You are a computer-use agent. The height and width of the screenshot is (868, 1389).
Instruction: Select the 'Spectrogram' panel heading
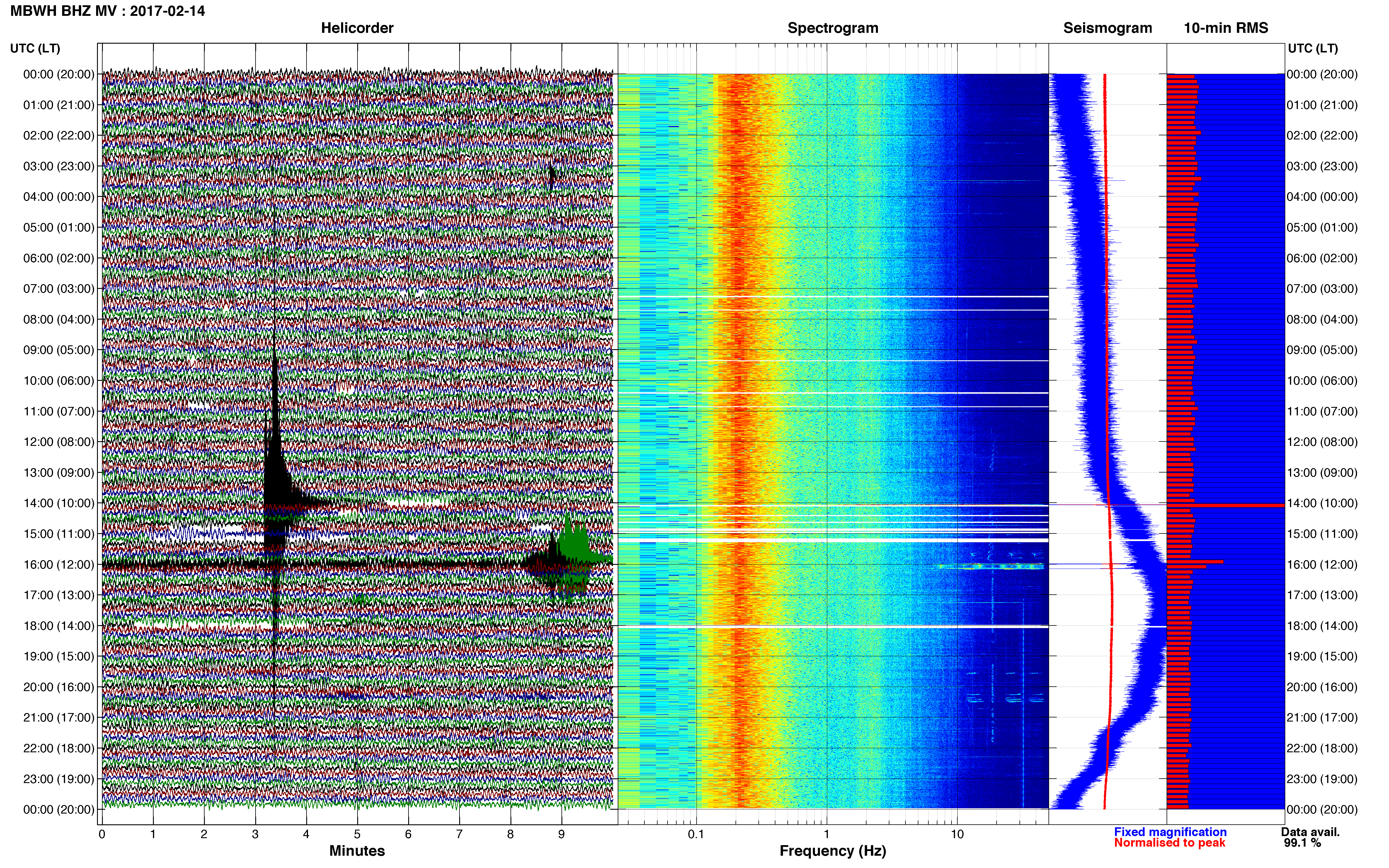tap(833, 28)
